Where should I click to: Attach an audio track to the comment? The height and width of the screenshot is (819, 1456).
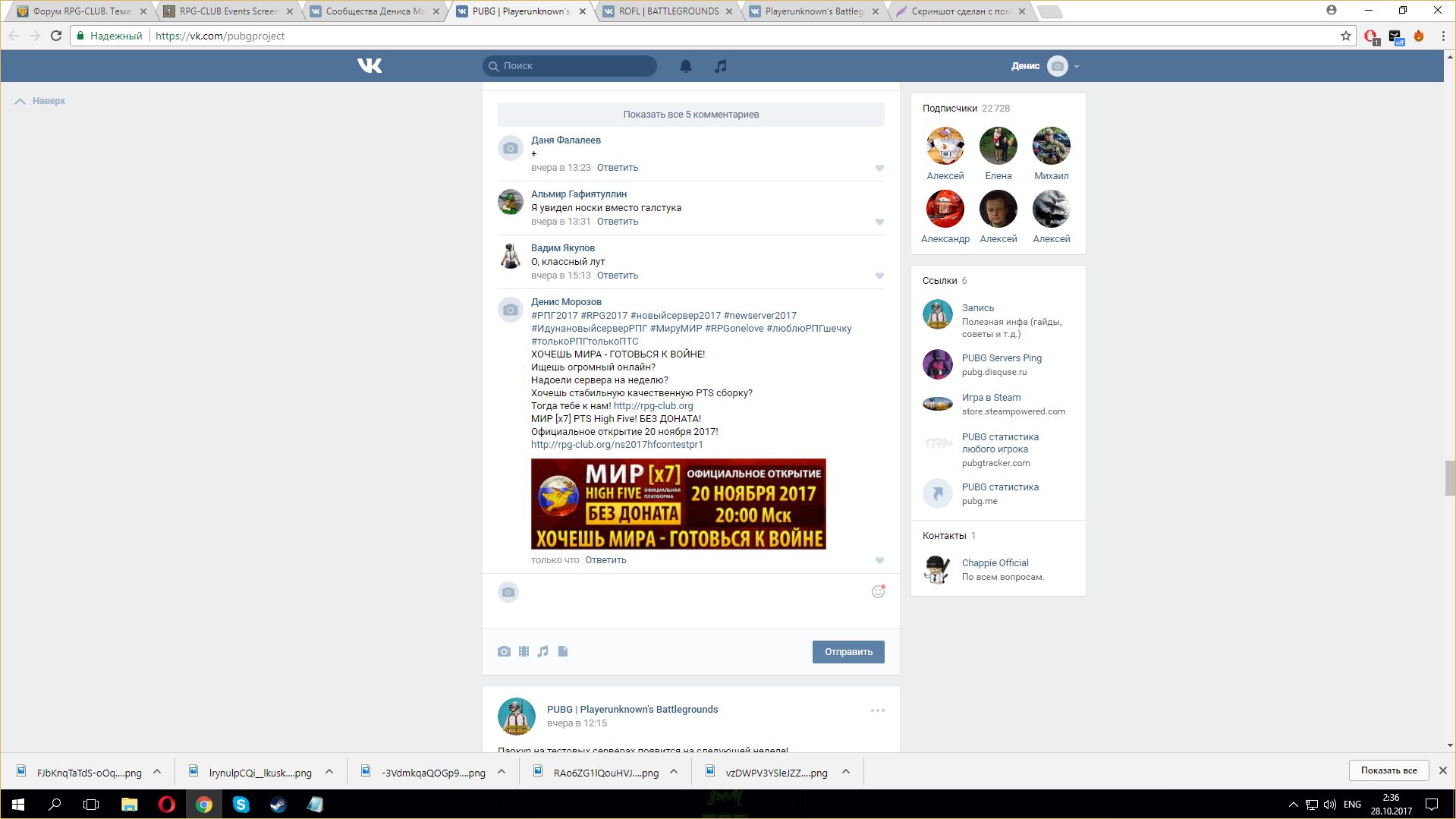pos(542,651)
